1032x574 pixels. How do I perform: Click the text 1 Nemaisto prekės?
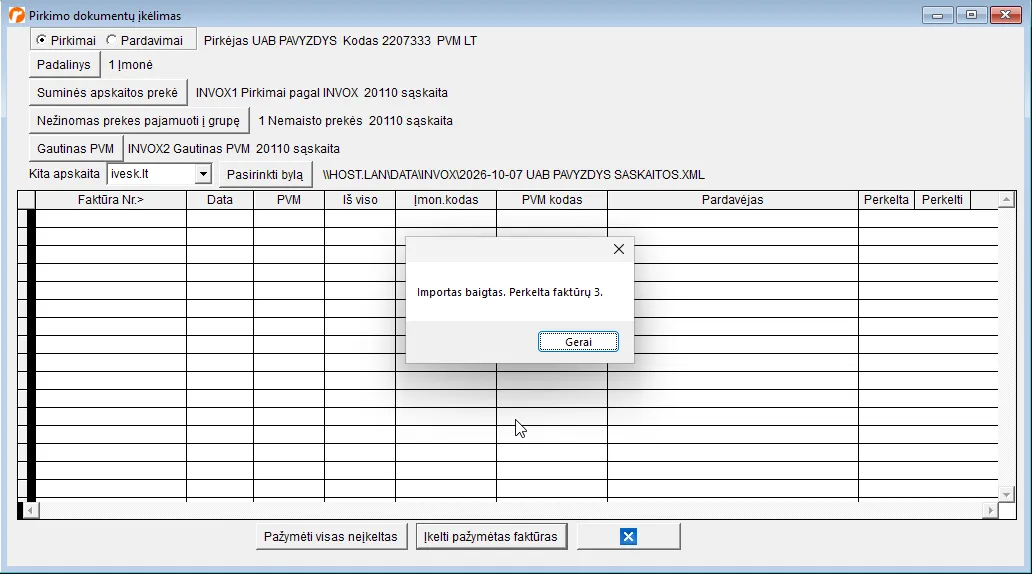(x=311, y=121)
